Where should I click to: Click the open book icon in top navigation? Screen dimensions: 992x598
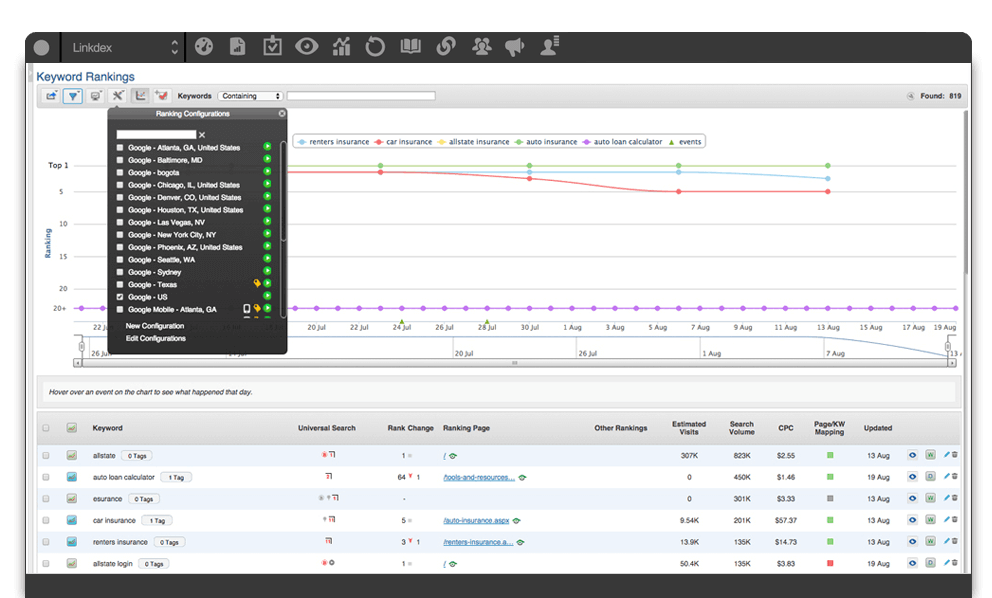point(410,46)
